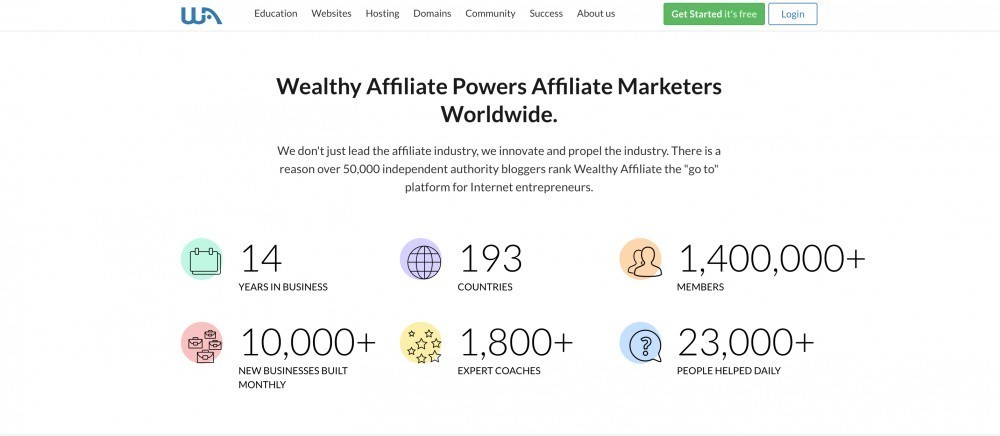This screenshot has height=436, width=1000.
Task: Click the 193 countries number
Action: [x=490, y=259]
